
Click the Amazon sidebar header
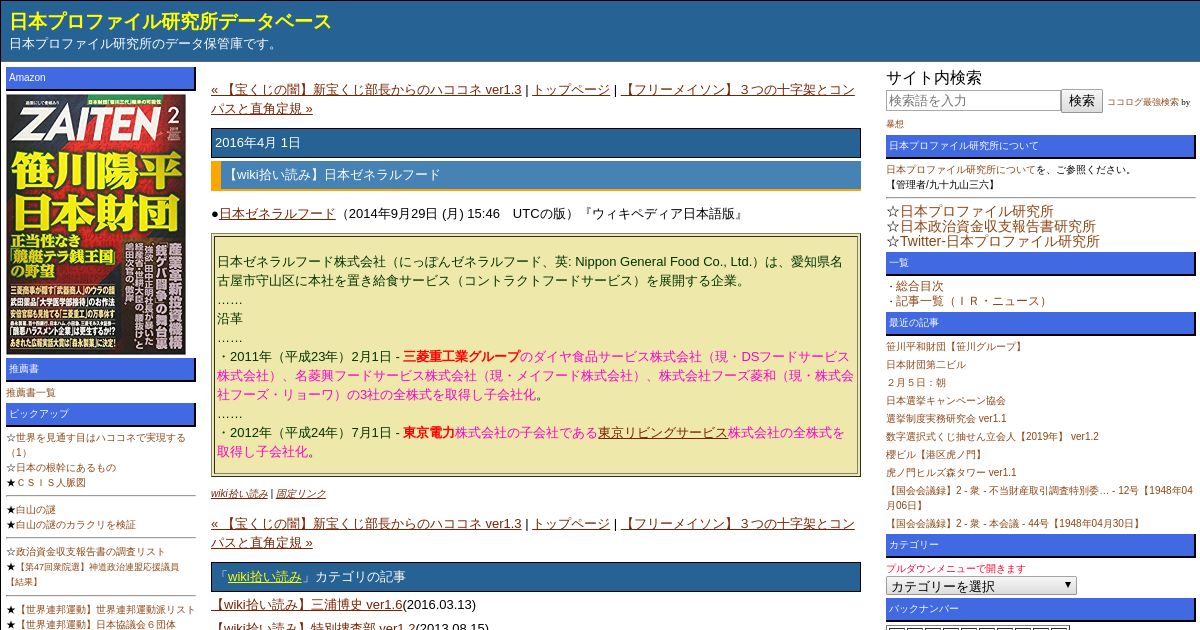101,78
